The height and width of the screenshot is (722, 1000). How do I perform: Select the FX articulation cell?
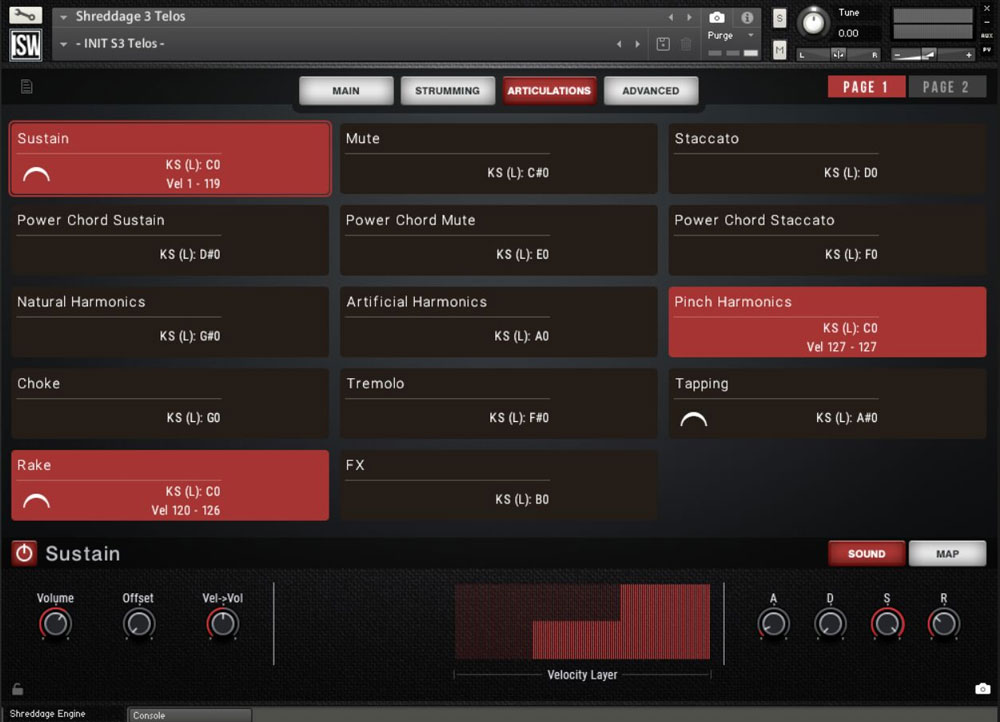[x=499, y=485]
